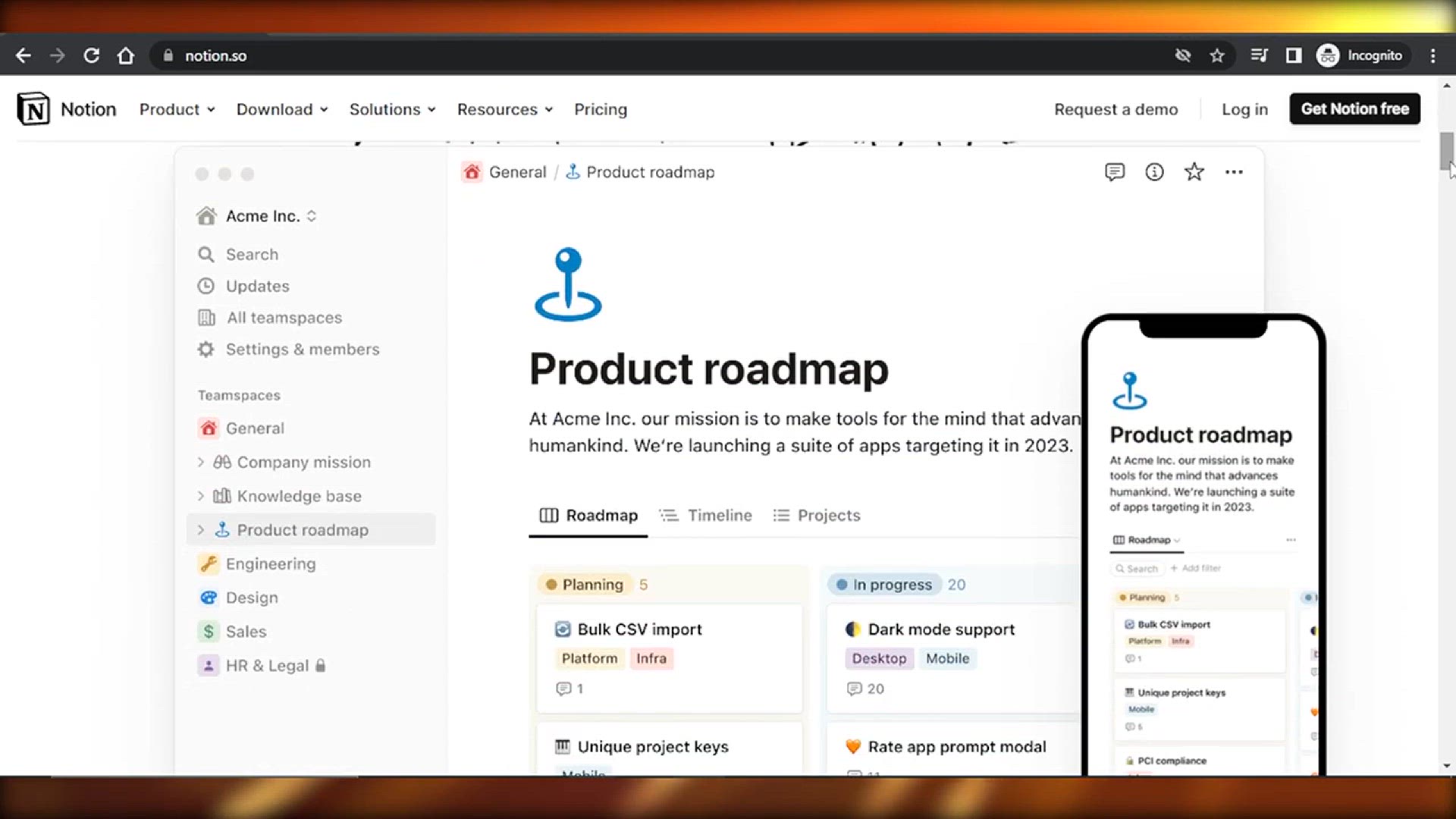Viewport: 1456px width, 819px height.
Task: Open Roadmap view dropdown on phone mockup
Action: click(1146, 540)
